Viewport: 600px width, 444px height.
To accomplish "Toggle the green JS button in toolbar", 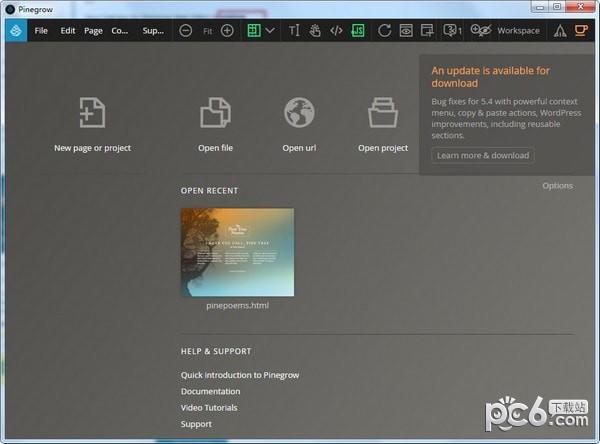I will [357, 30].
